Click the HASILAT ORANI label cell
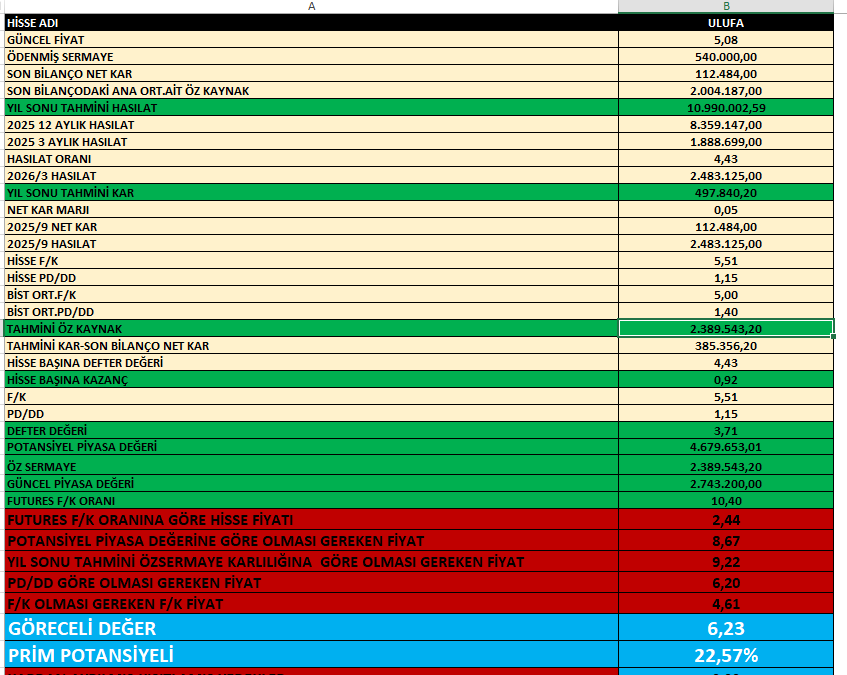This screenshot has height=675, width=847. click(x=311, y=159)
